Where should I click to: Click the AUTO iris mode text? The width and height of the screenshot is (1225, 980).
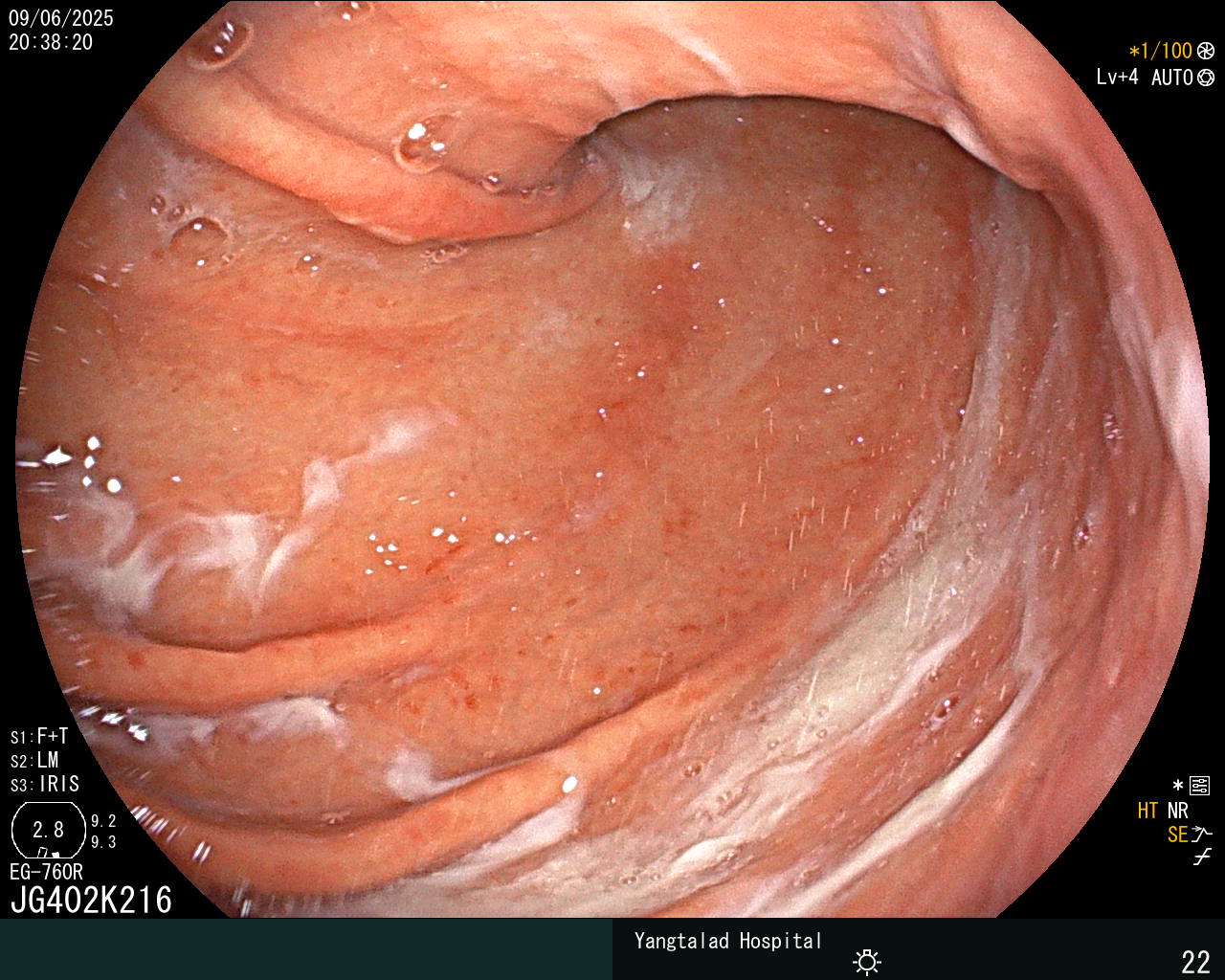pos(1172,78)
